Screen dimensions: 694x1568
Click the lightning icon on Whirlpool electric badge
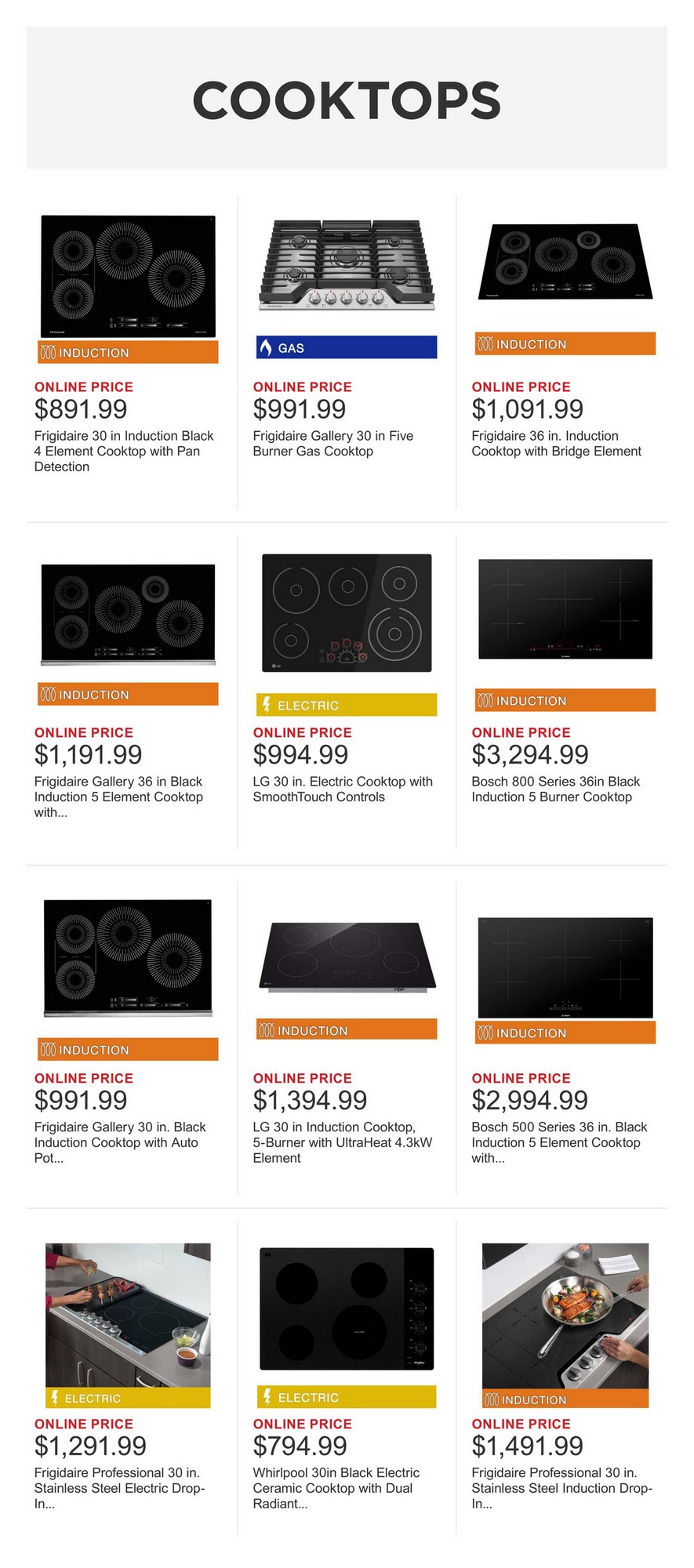point(267,1396)
